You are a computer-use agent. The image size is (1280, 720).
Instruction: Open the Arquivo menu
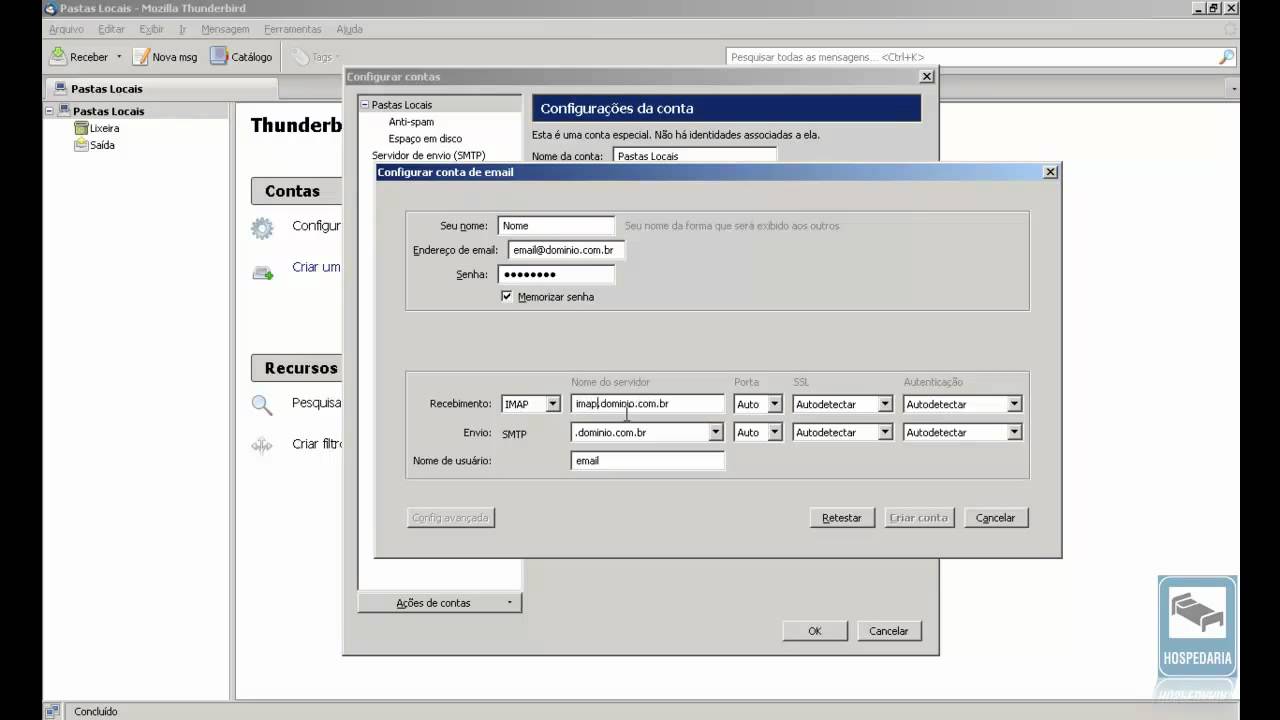tap(66, 29)
